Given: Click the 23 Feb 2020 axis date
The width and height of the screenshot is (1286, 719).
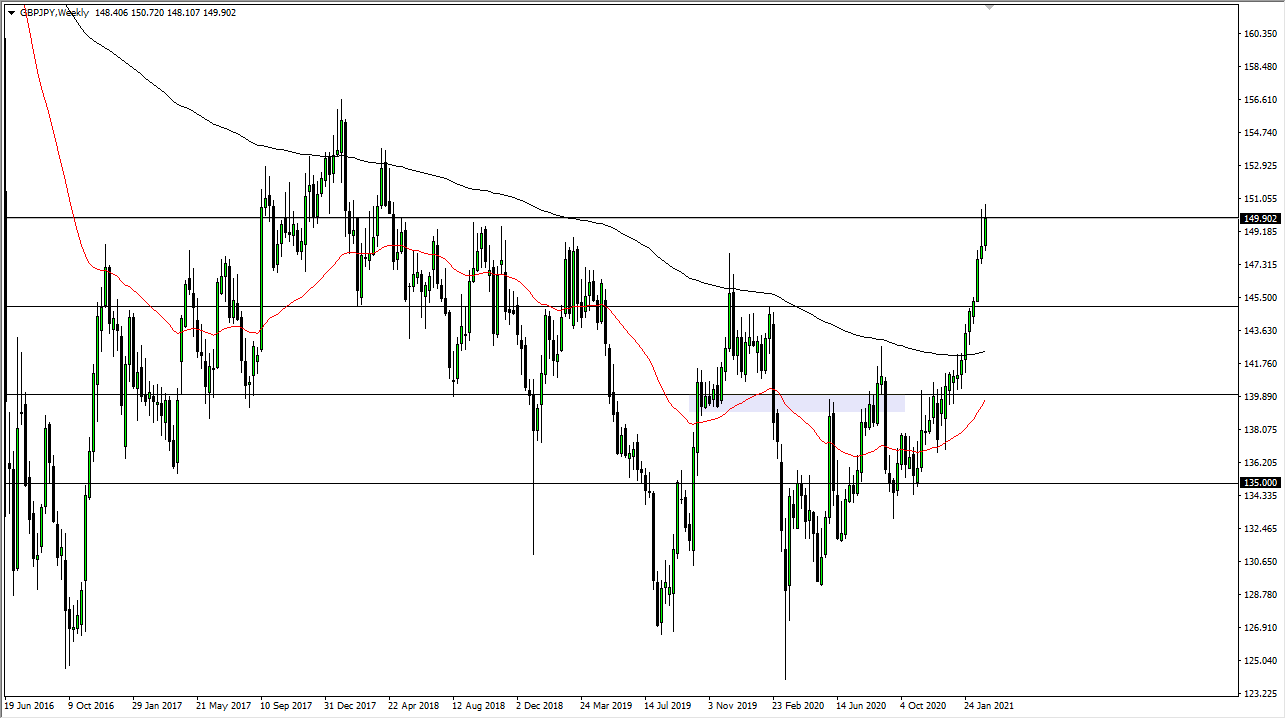Looking at the screenshot, I should pyautogui.click(x=796, y=705).
